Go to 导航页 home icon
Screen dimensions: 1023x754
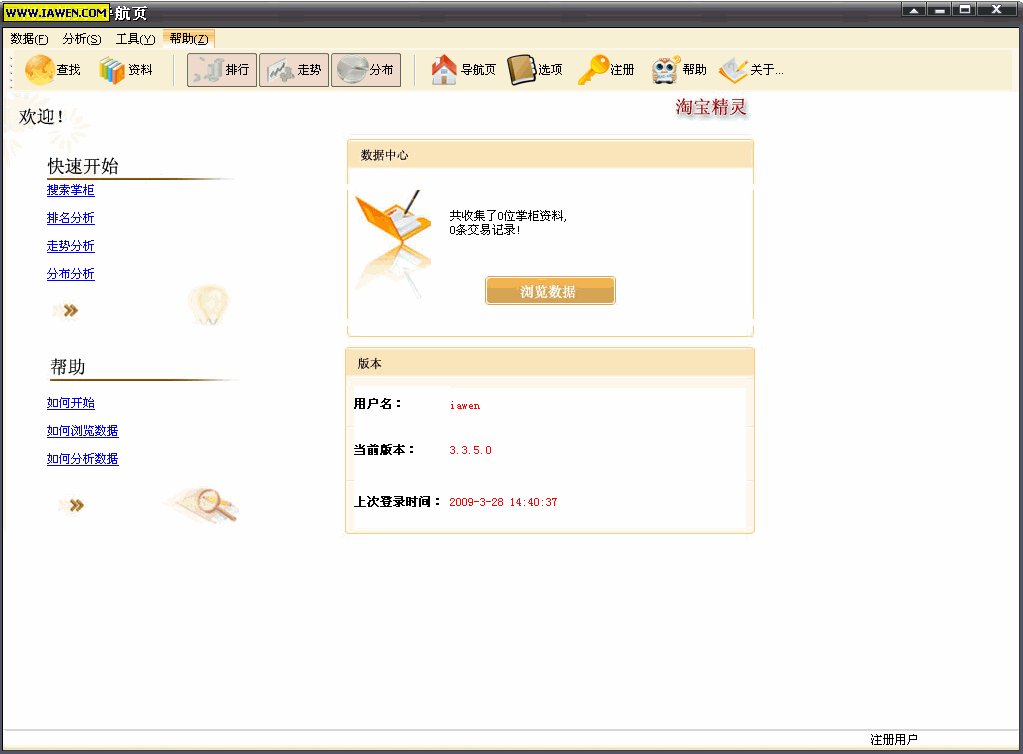tap(445, 70)
